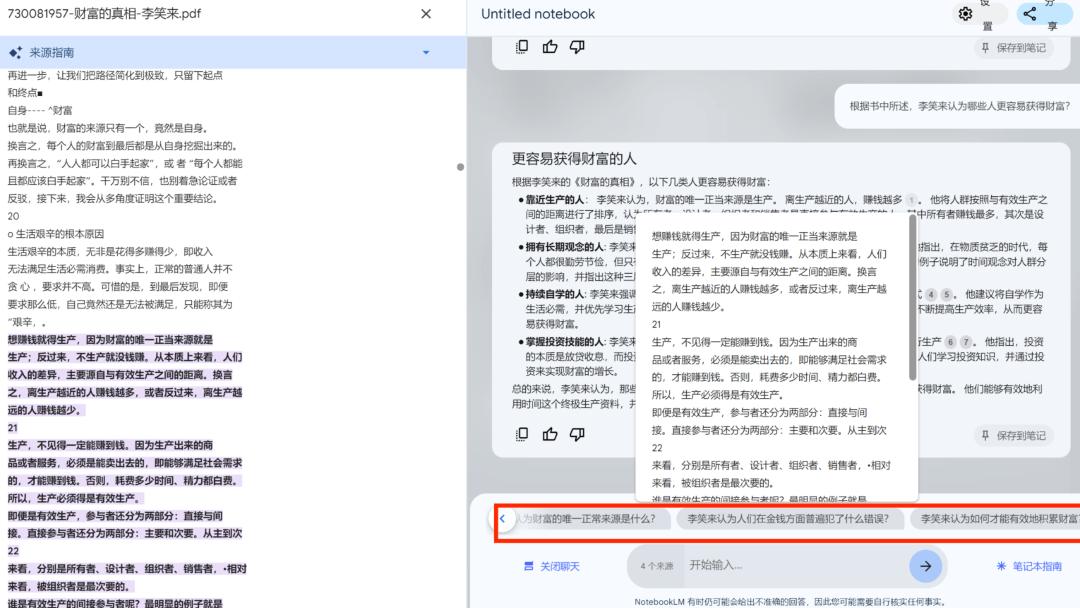The width and height of the screenshot is (1080, 608).
Task: Copy the response using the copy icon
Action: coord(521,46)
